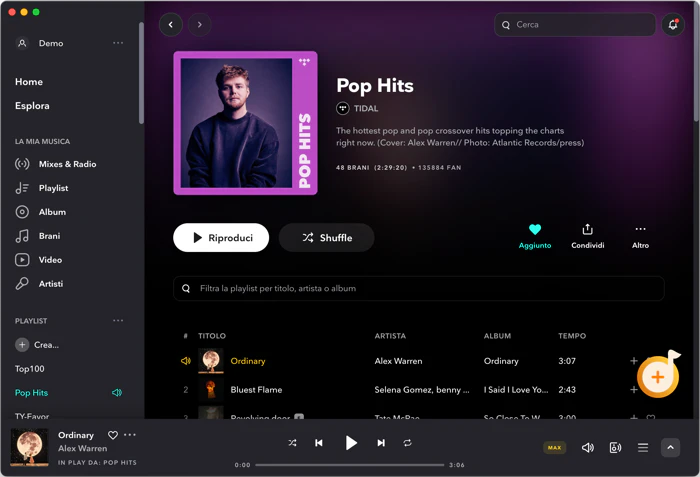Click the orange floating add music button

(658, 377)
